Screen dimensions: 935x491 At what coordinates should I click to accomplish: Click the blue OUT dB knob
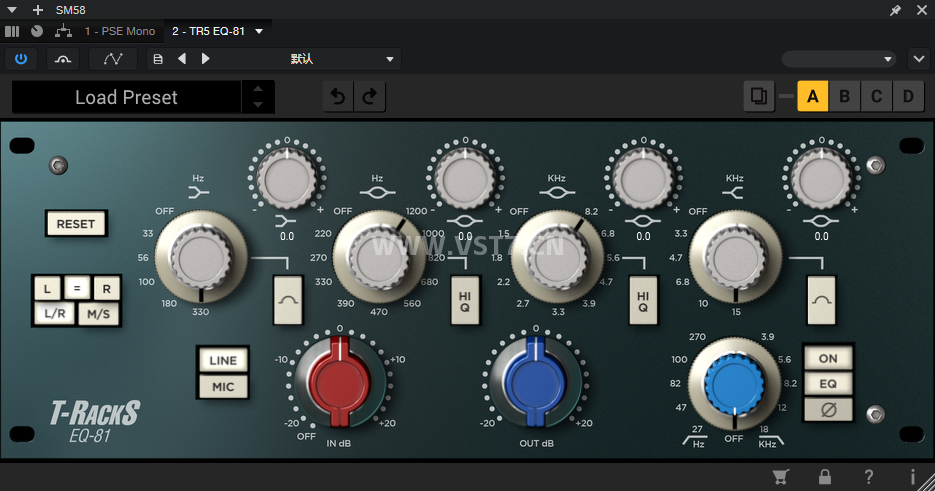click(x=535, y=381)
